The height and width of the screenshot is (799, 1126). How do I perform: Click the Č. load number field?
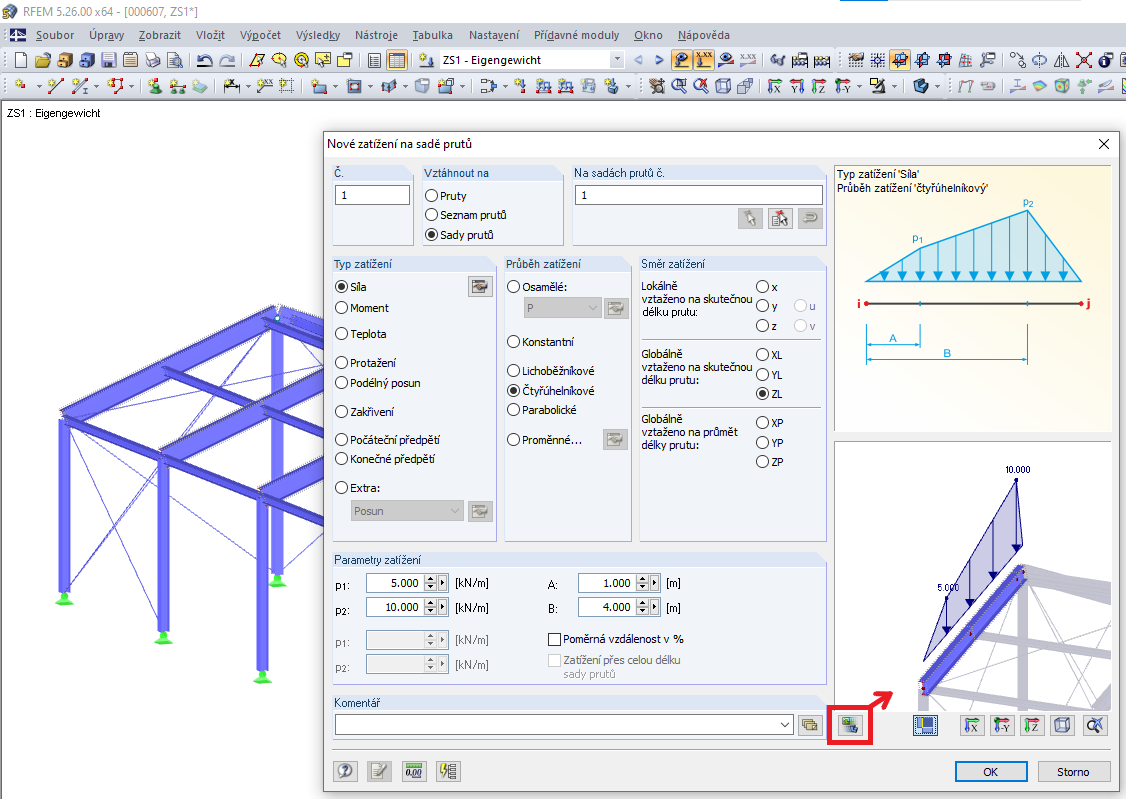click(x=372, y=195)
